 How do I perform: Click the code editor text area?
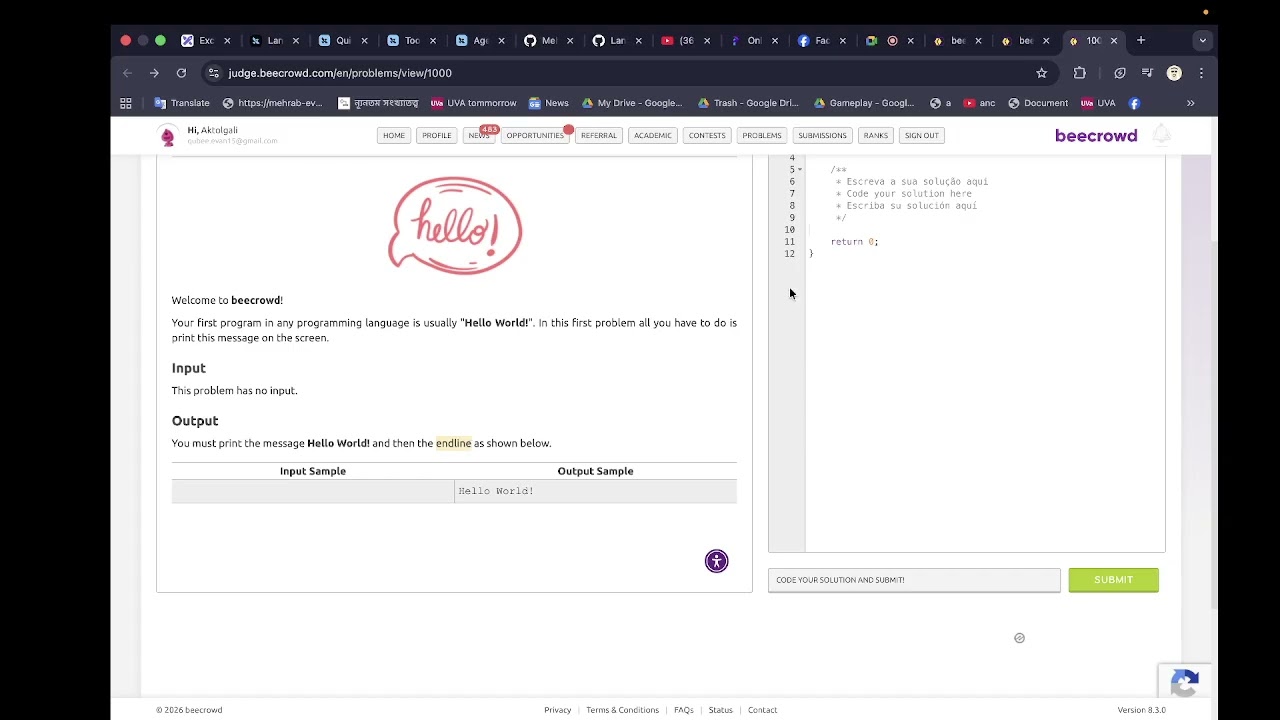[x=985, y=353]
